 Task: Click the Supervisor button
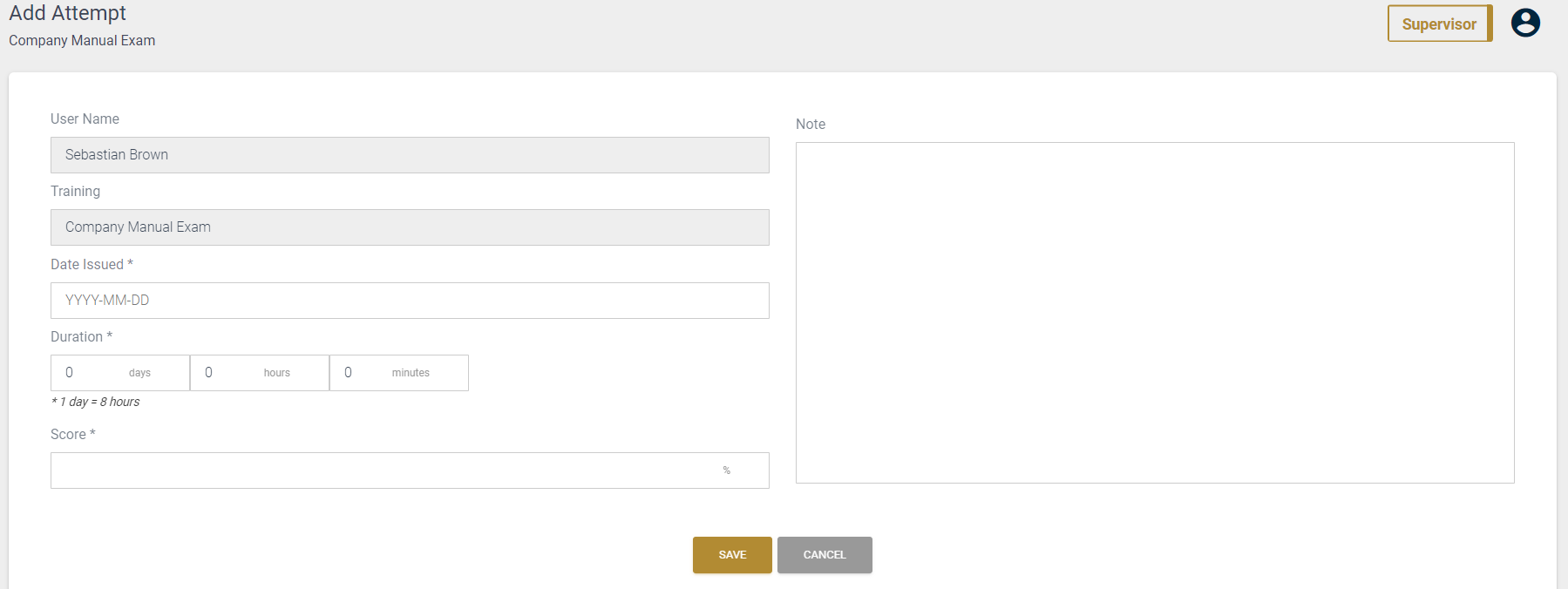[1440, 24]
